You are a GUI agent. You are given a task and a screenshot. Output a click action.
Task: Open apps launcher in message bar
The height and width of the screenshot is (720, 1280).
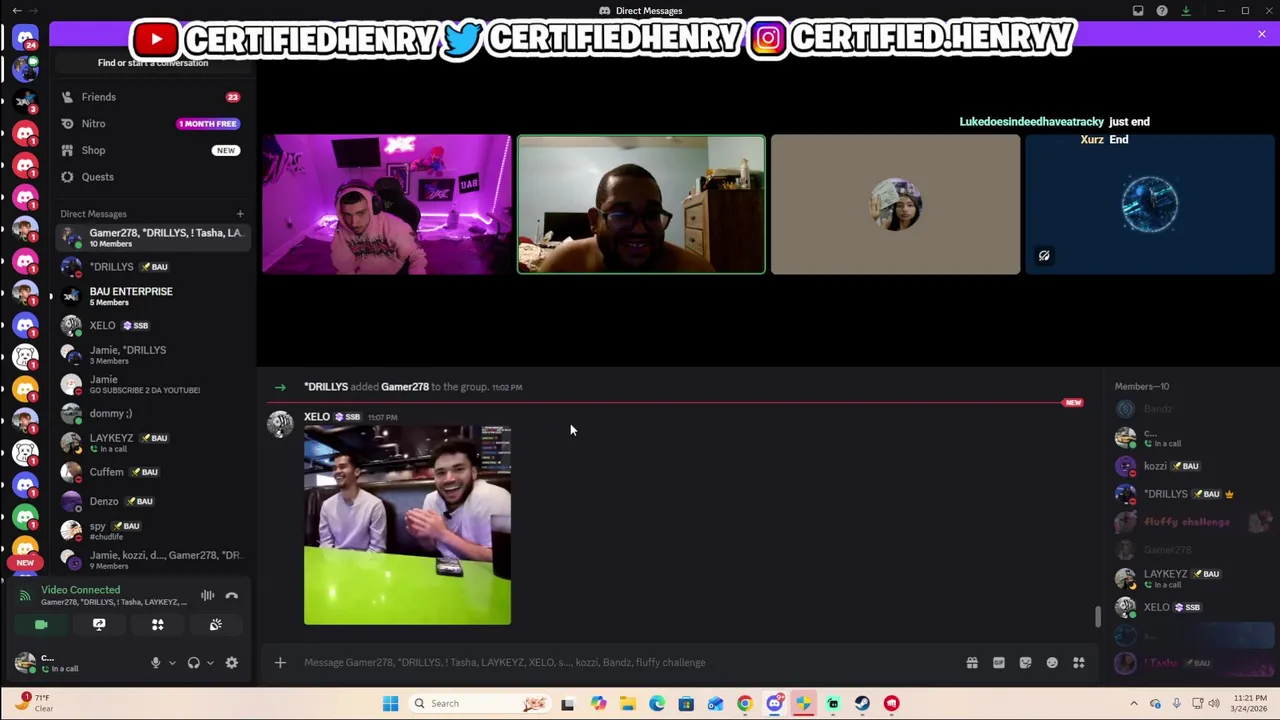[x=1079, y=662]
